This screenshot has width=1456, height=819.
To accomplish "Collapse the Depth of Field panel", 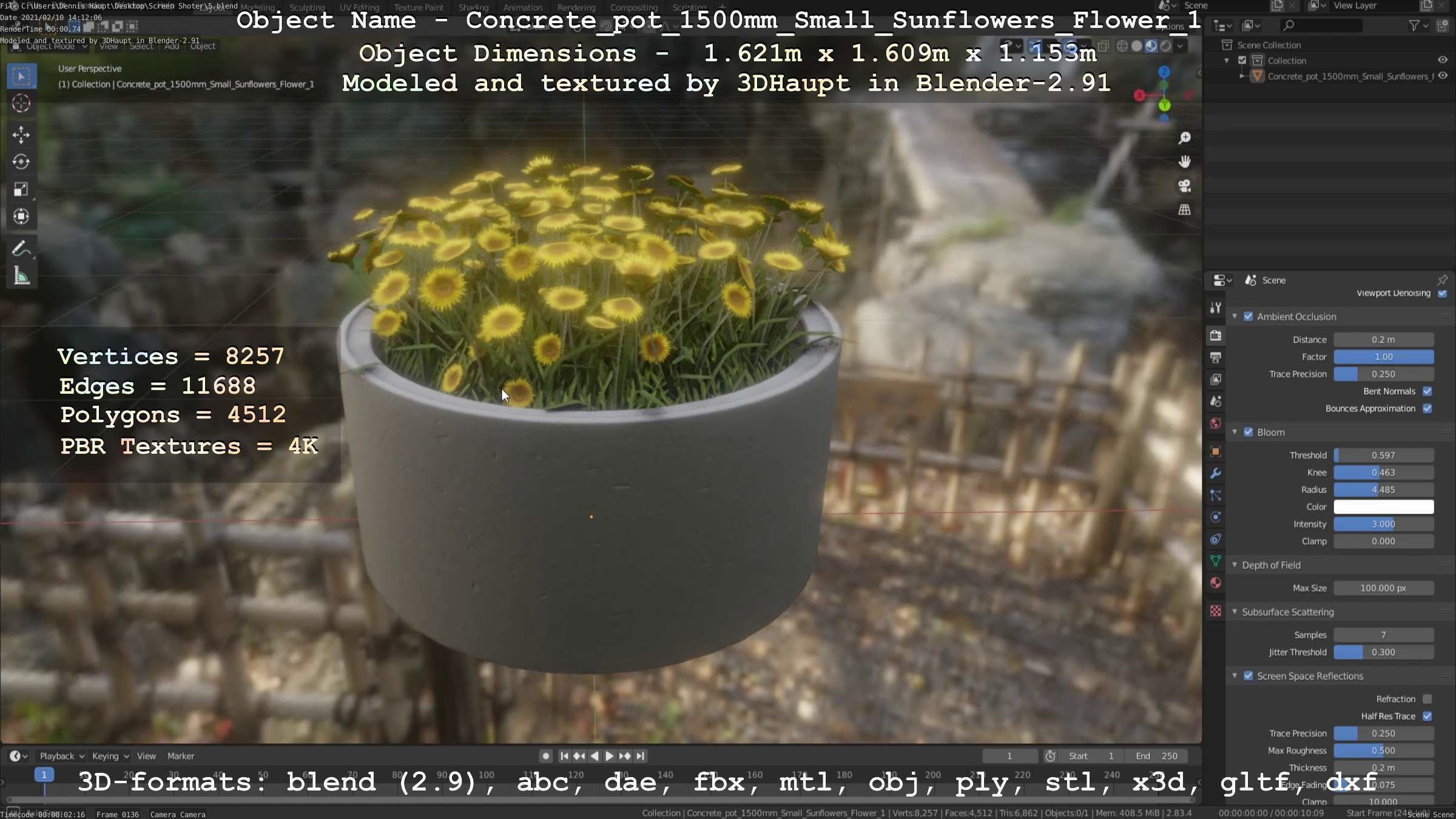I will pos(1234,565).
